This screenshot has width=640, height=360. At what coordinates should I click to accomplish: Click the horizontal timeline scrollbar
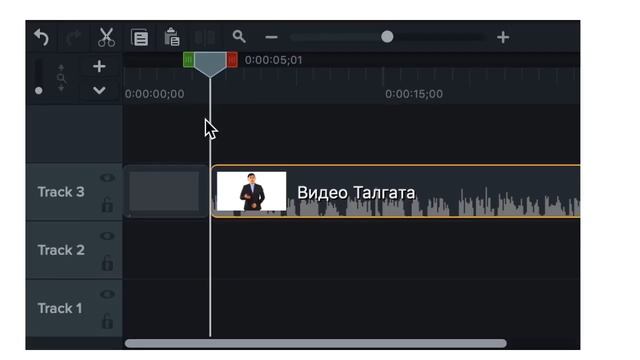(x=316, y=343)
